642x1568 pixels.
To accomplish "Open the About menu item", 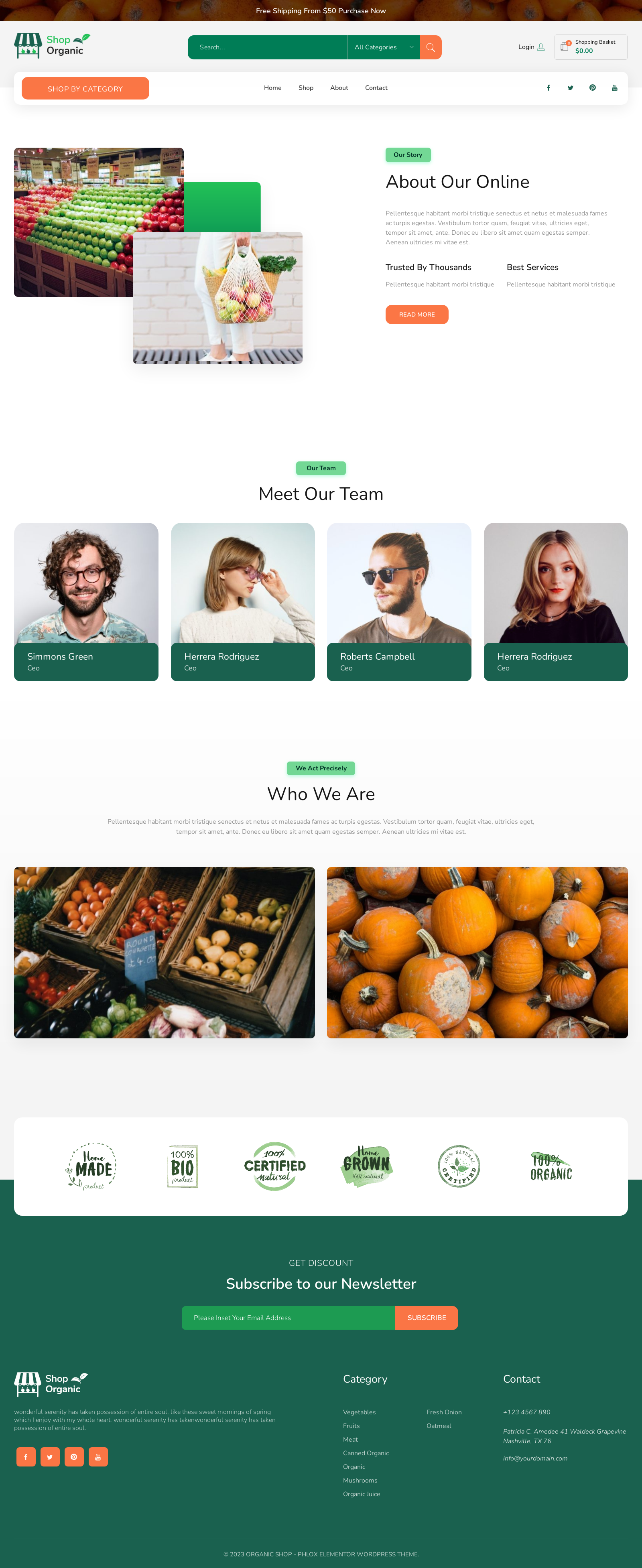I will click(339, 87).
